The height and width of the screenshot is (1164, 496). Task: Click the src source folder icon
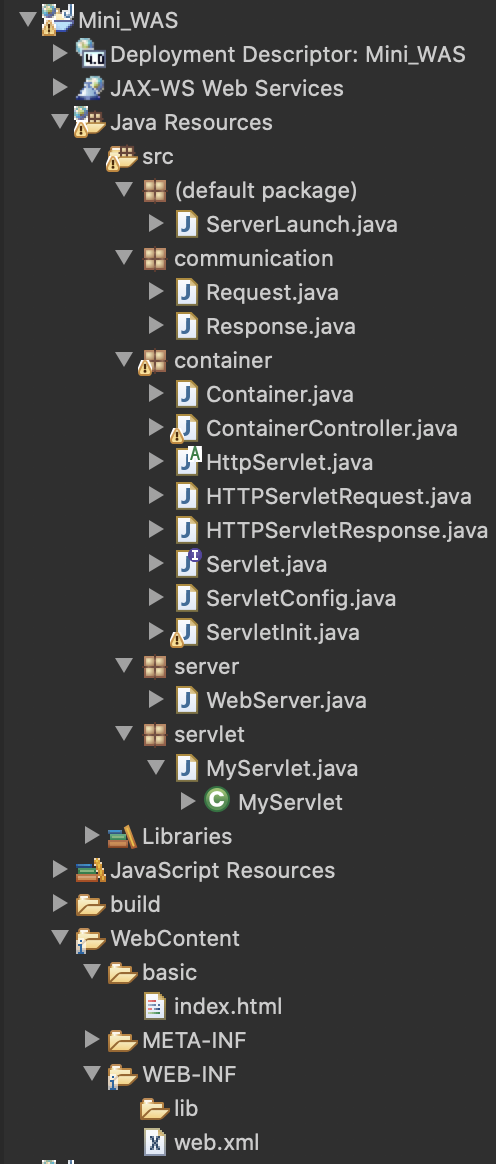pos(122,156)
